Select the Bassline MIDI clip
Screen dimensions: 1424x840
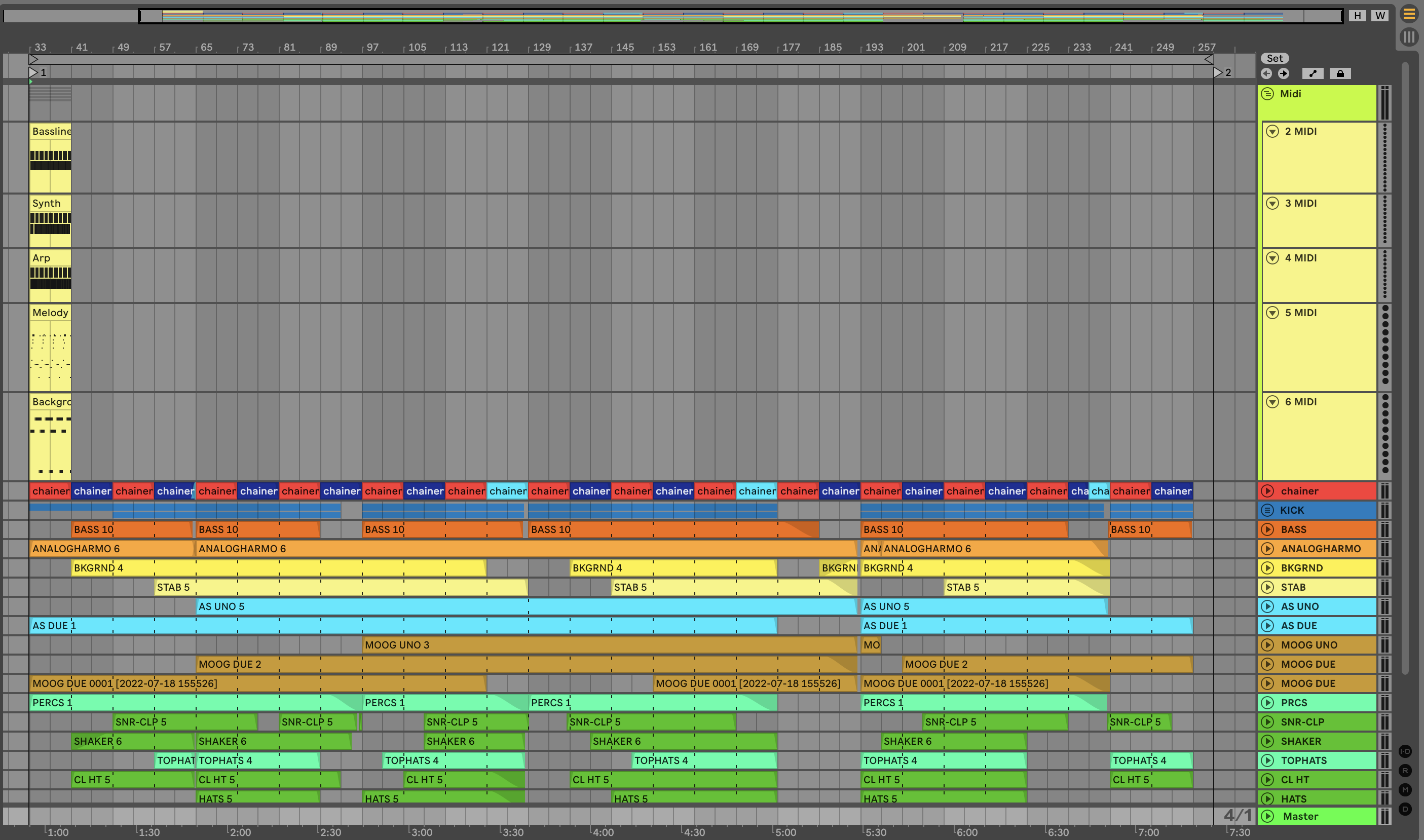point(50,158)
